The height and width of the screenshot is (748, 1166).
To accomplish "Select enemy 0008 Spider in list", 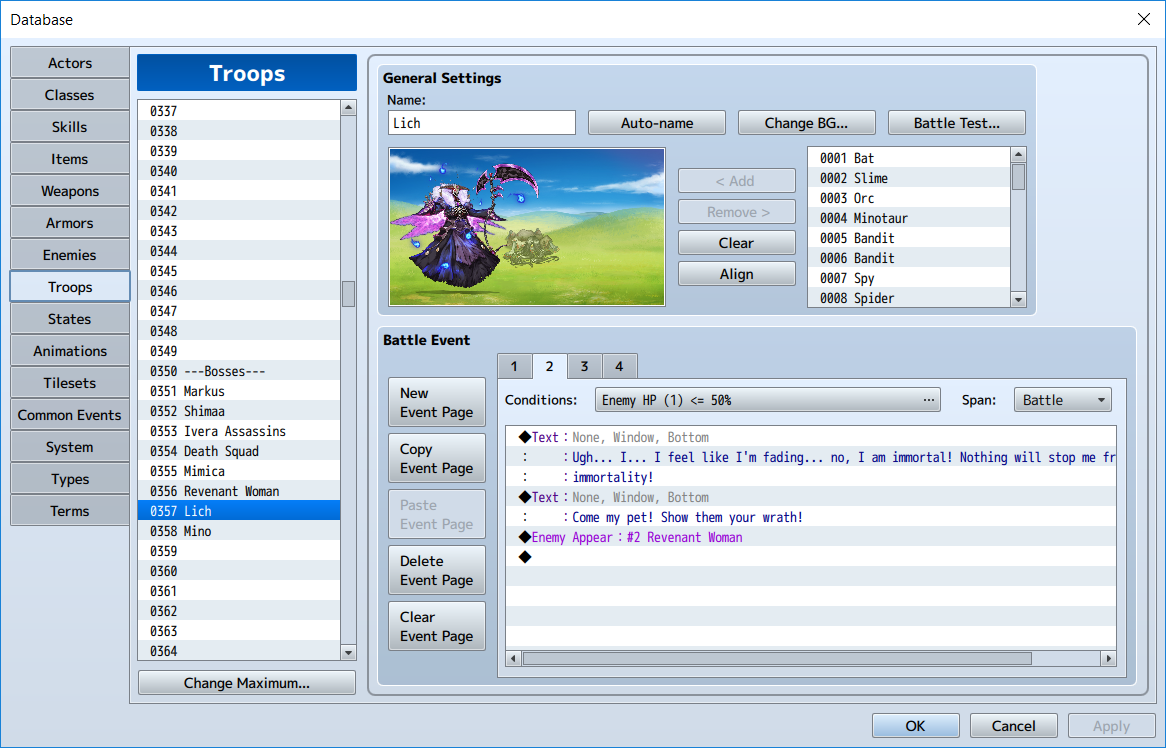I will [909, 298].
